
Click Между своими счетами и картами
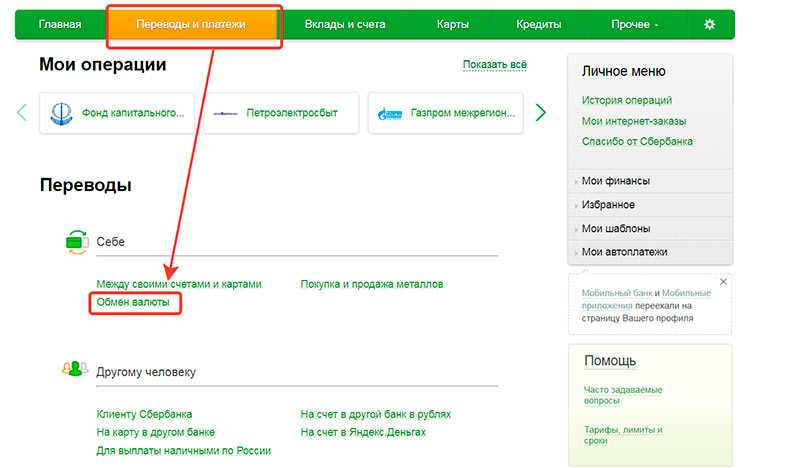[179, 284]
